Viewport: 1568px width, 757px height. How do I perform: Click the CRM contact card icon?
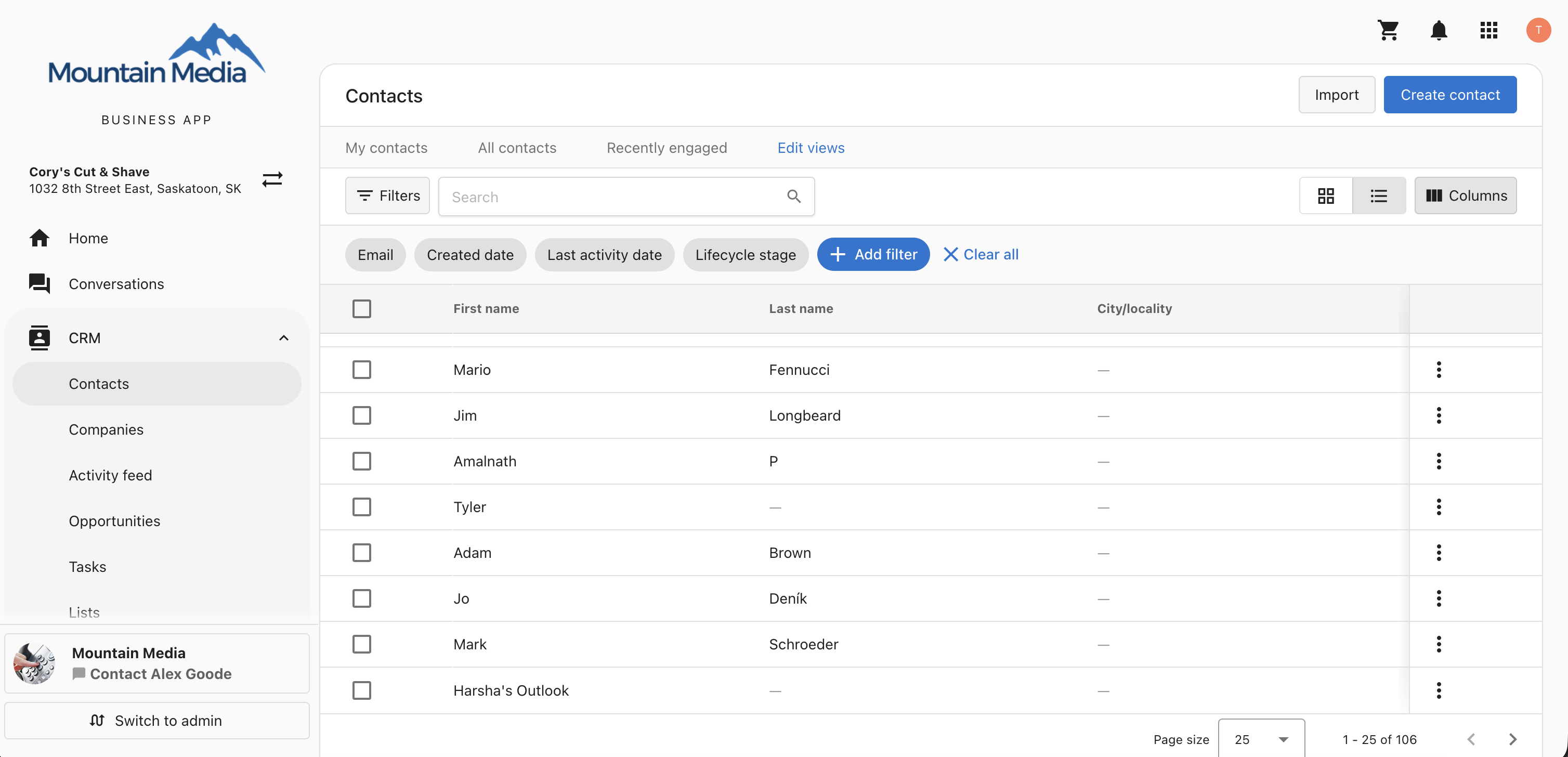coord(40,338)
